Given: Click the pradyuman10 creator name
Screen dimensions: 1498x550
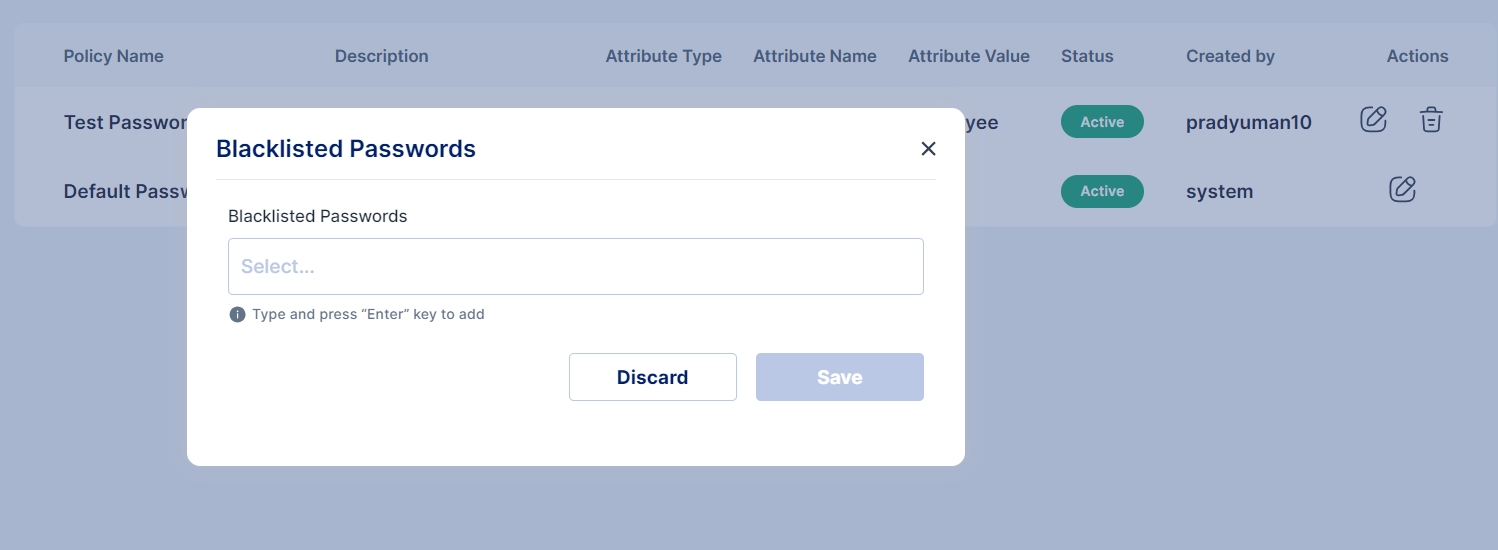Looking at the screenshot, I should (1248, 122).
